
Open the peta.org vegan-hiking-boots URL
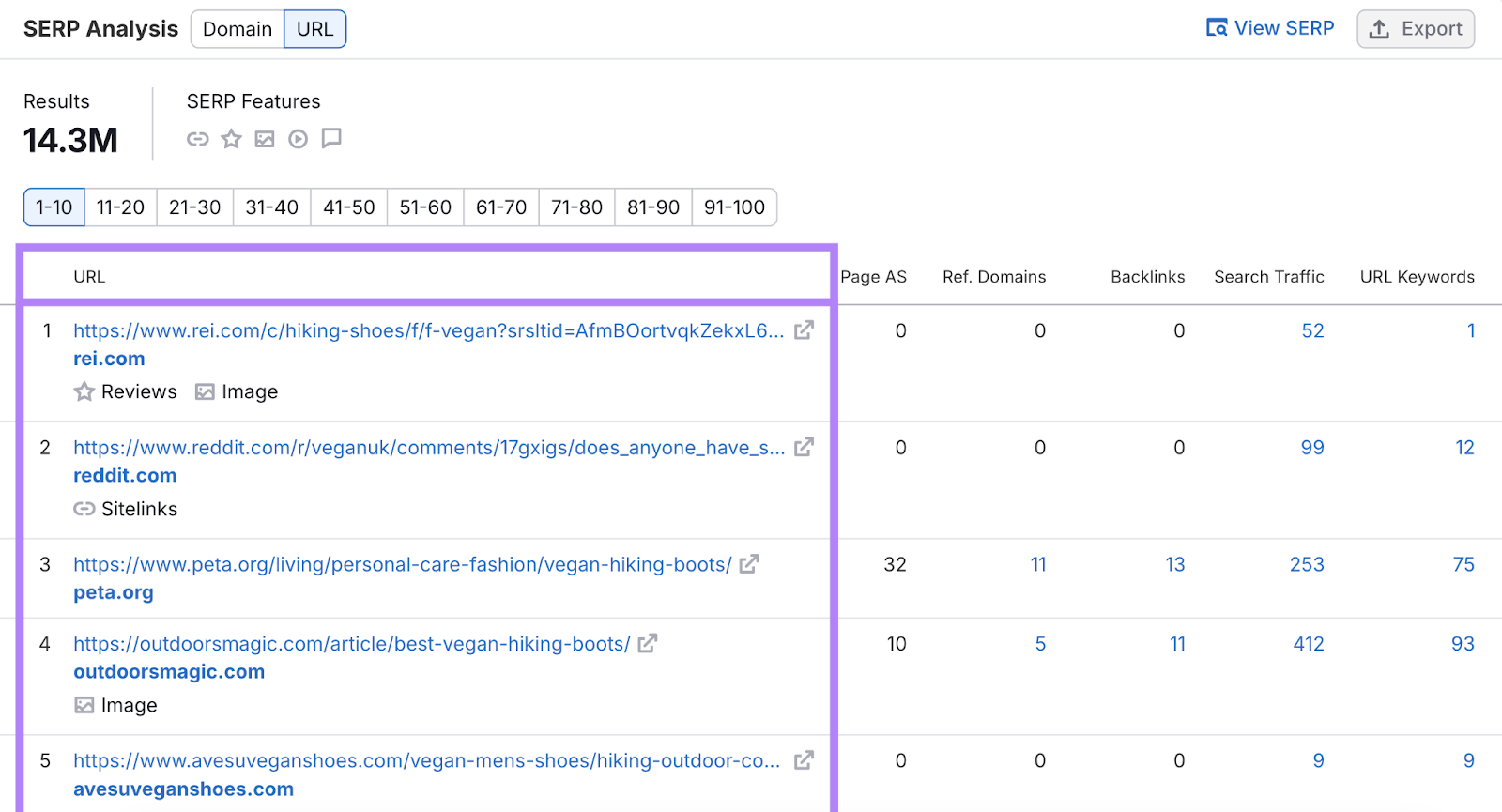click(x=403, y=564)
